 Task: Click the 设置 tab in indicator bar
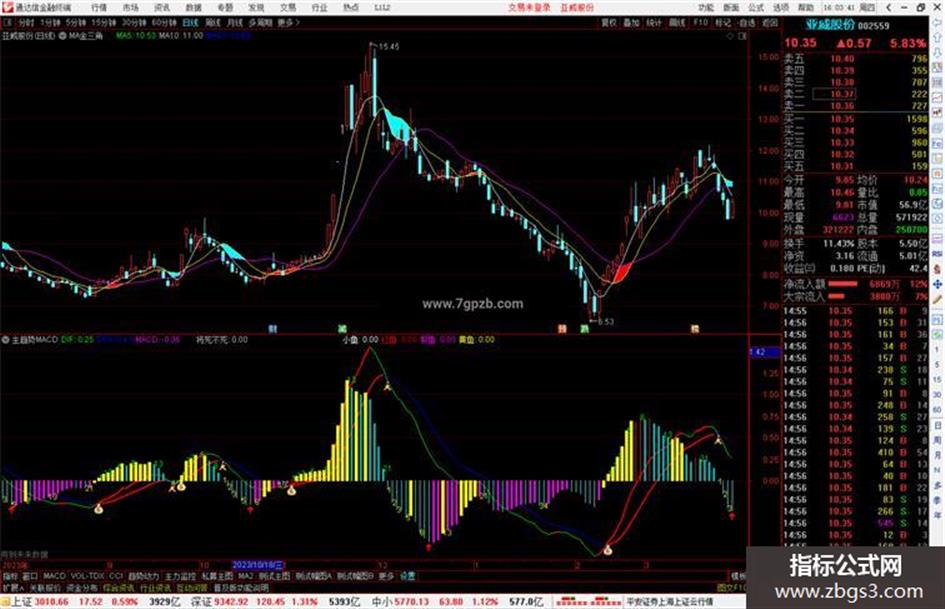(x=407, y=576)
